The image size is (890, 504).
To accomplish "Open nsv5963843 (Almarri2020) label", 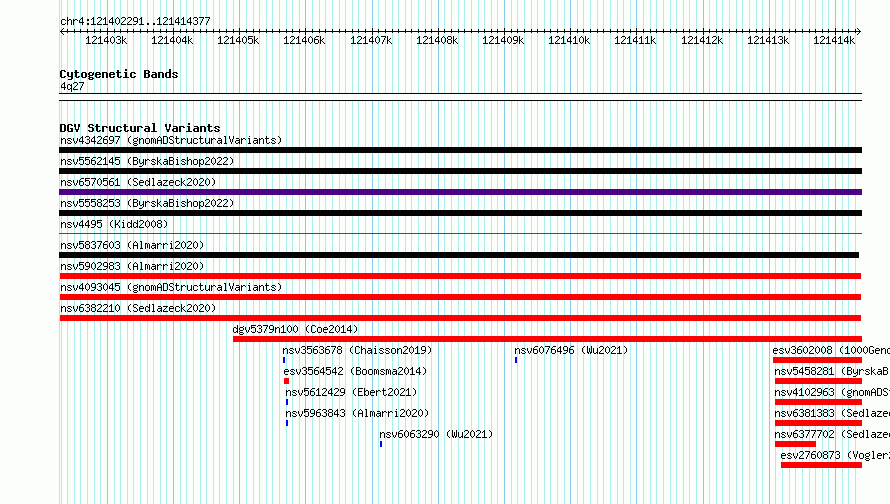I will pyautogui.click(x=357, y=413).
